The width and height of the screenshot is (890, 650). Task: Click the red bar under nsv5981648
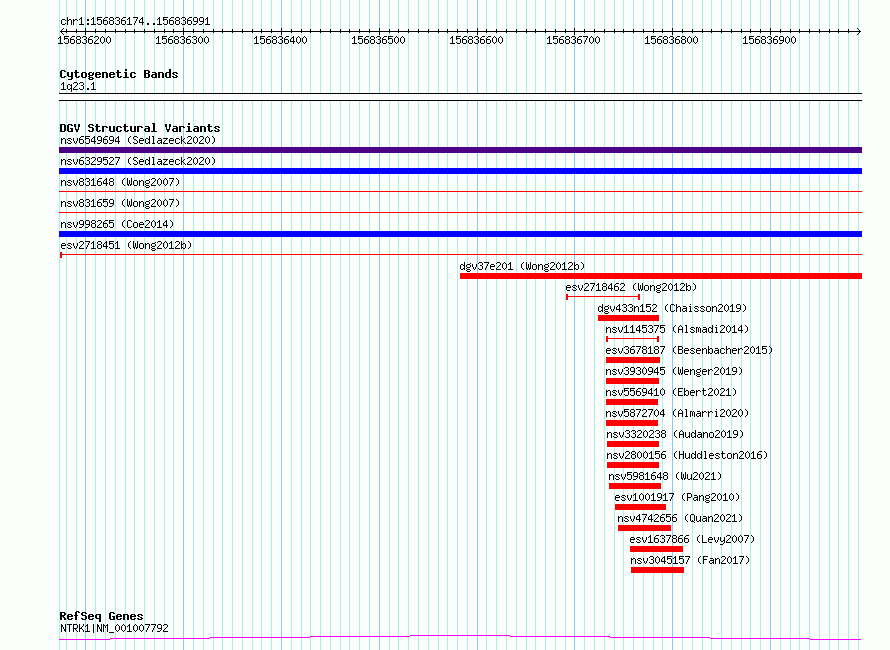point(635,486)
